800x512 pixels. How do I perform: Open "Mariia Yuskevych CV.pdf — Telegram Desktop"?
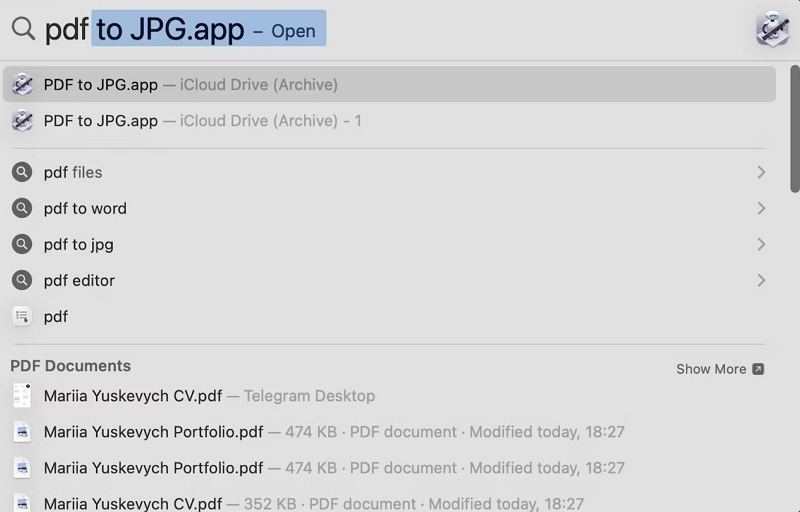[x=389, y=396]
